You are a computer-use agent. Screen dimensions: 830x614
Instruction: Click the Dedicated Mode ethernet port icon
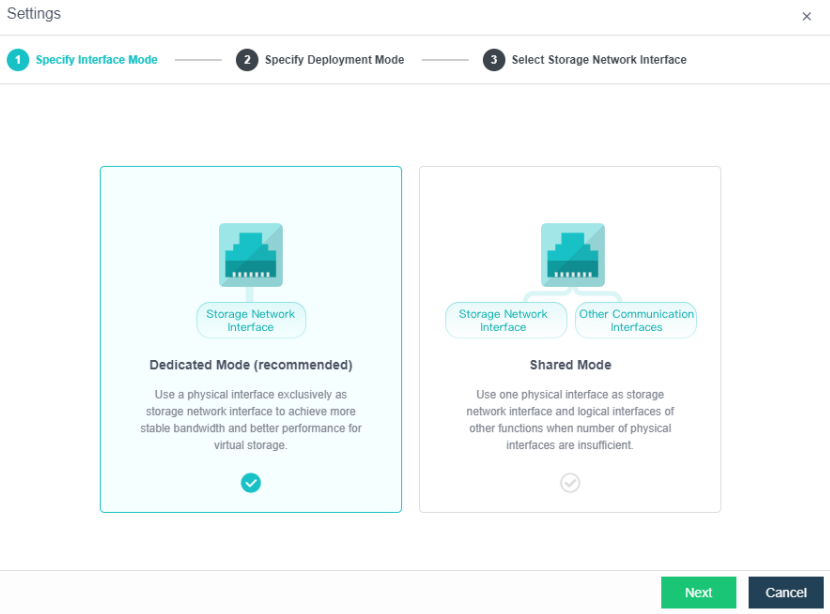251,255
